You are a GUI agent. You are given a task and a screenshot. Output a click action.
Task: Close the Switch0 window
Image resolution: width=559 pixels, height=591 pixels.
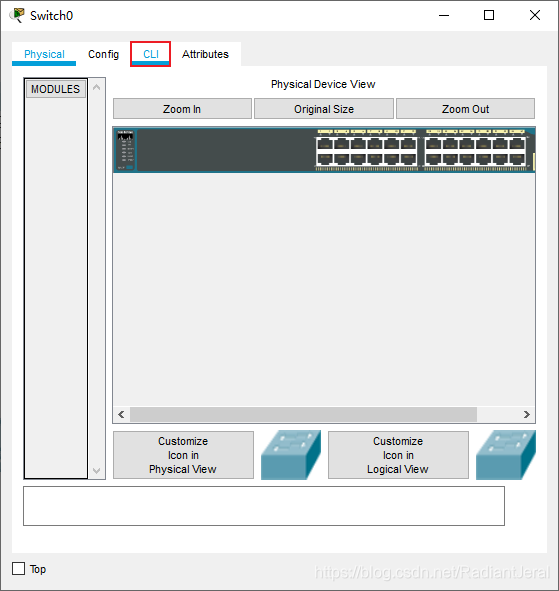click(534, 15)
